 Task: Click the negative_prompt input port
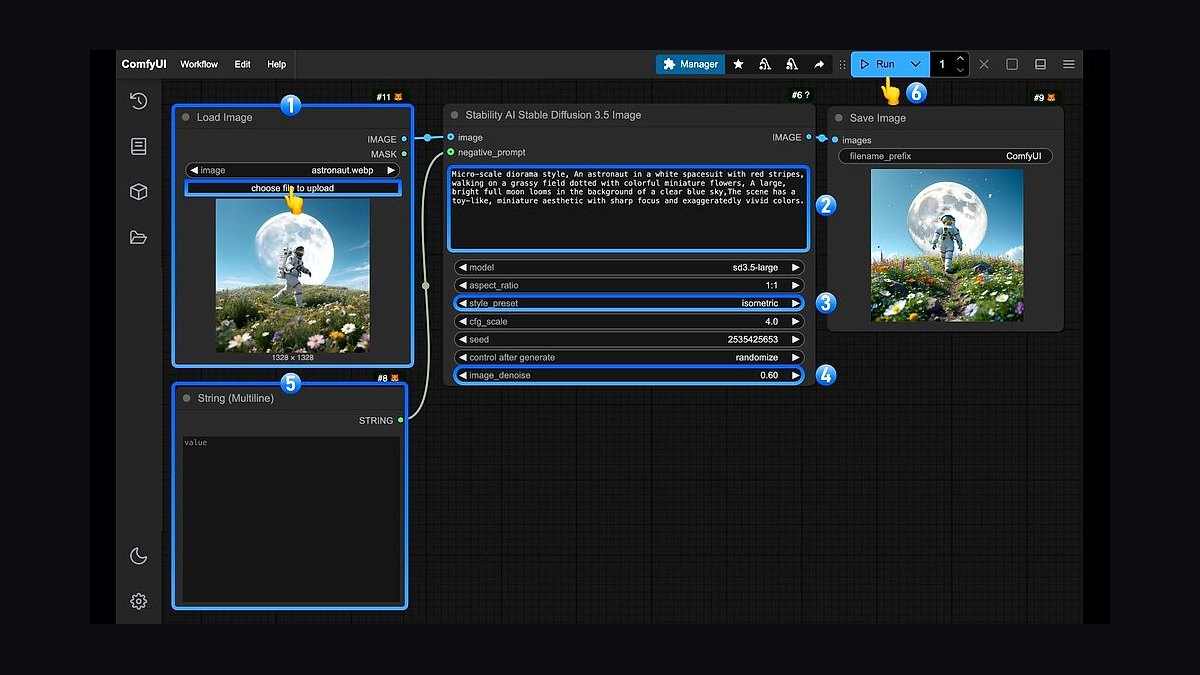pyautogui.click(x=451, y=152)
